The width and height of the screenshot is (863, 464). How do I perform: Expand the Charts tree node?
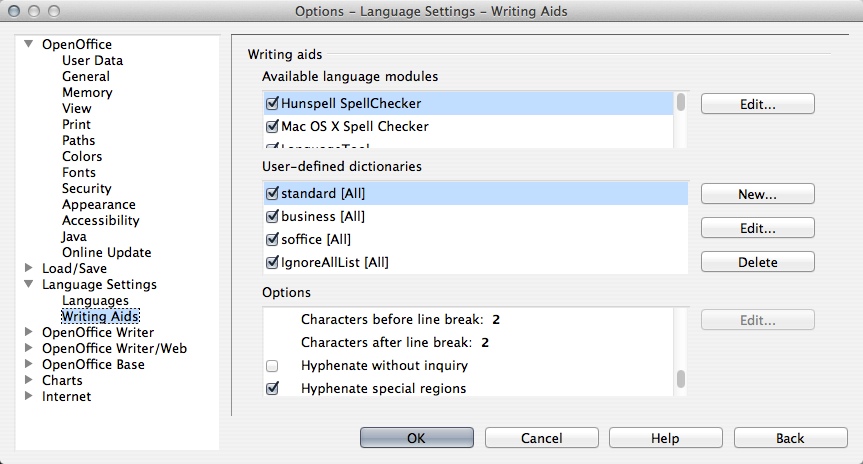28,380
